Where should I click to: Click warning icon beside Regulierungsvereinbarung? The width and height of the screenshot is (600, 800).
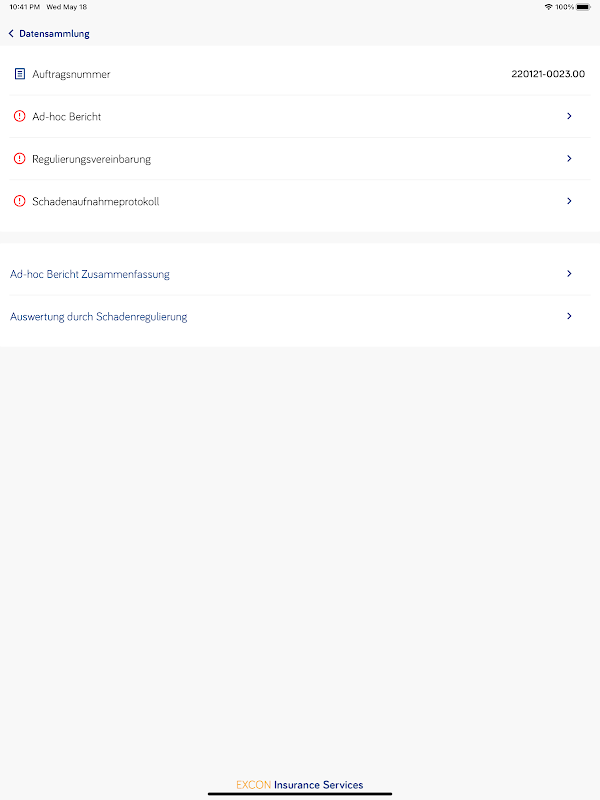click(20, 159)
